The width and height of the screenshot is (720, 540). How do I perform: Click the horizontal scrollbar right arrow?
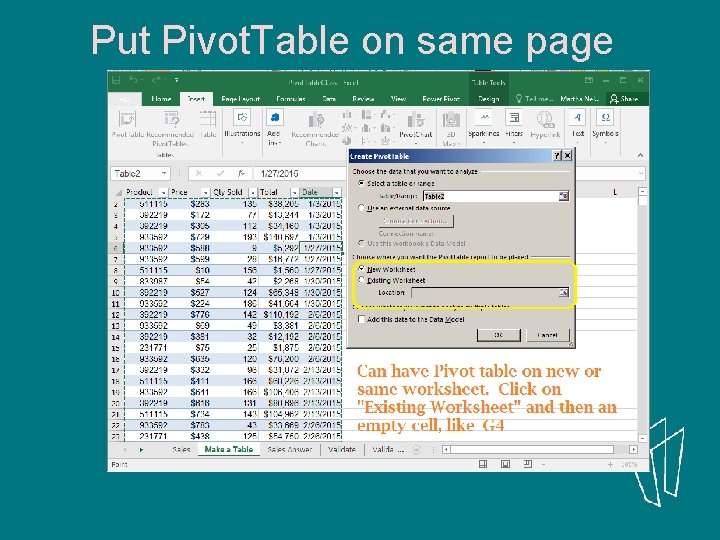pyautogui.click(x=633, y=449)
